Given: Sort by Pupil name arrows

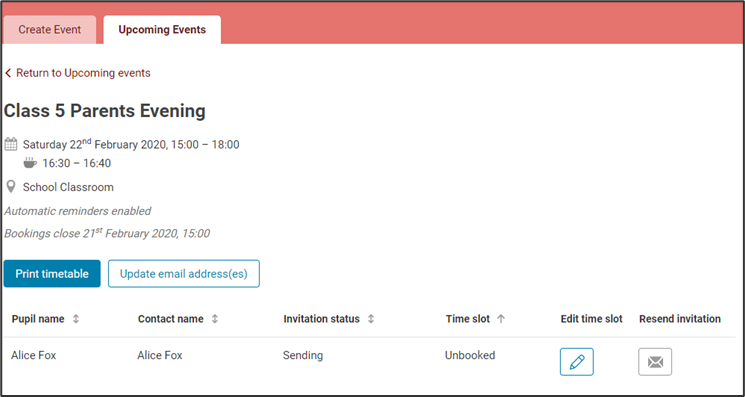Looking at the screenshot, I should (x=76, y=319).
